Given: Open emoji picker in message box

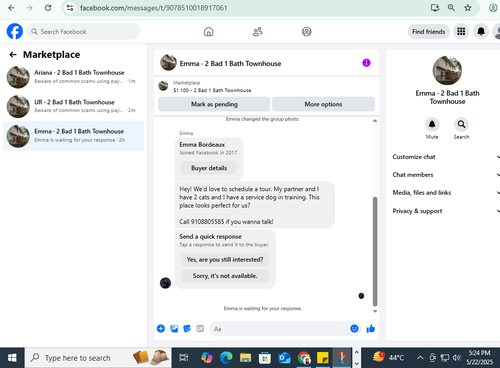Looking at the screenshot, I should 354,329.
